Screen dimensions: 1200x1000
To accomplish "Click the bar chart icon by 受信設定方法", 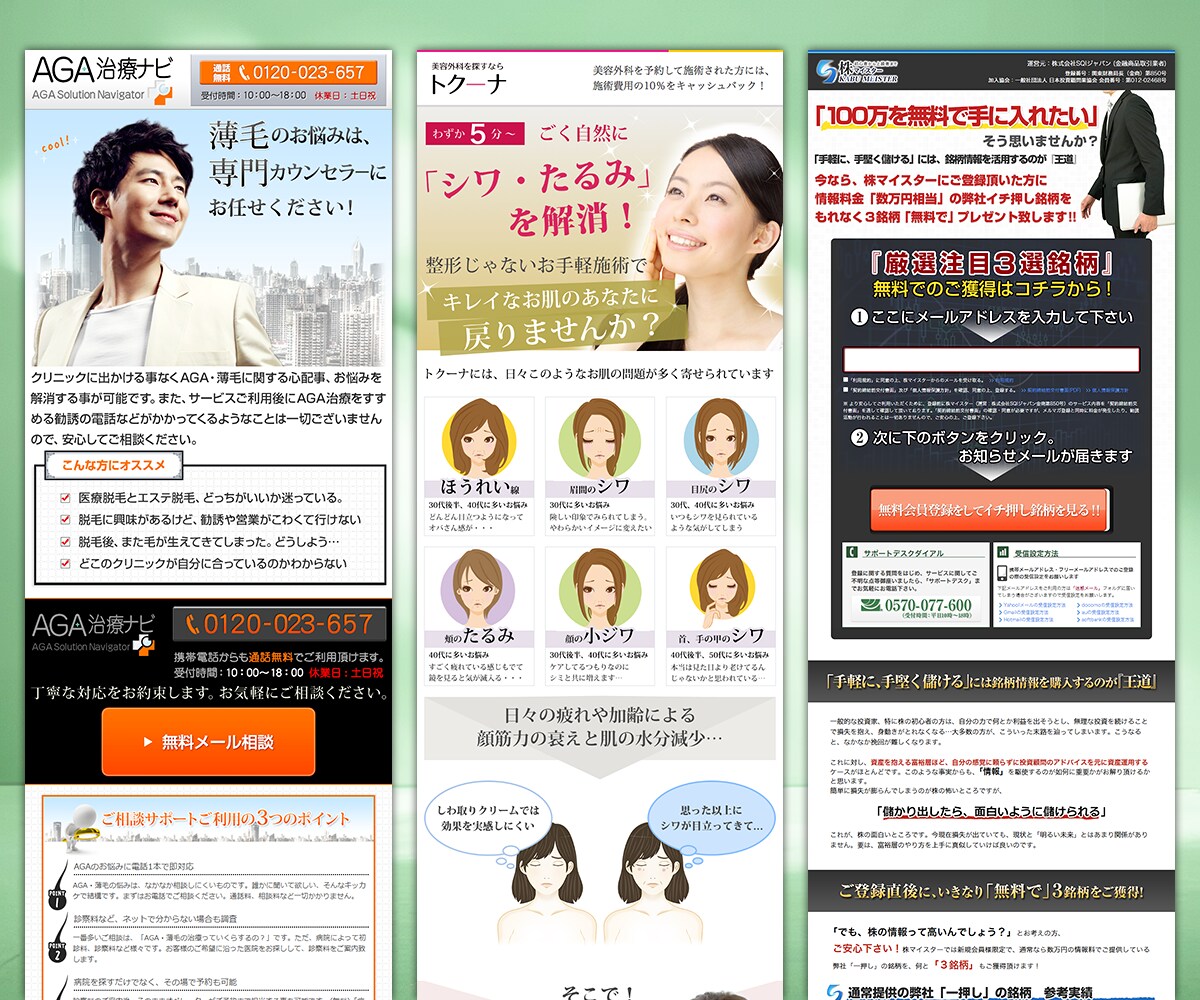I will [x=1003, y=552].
